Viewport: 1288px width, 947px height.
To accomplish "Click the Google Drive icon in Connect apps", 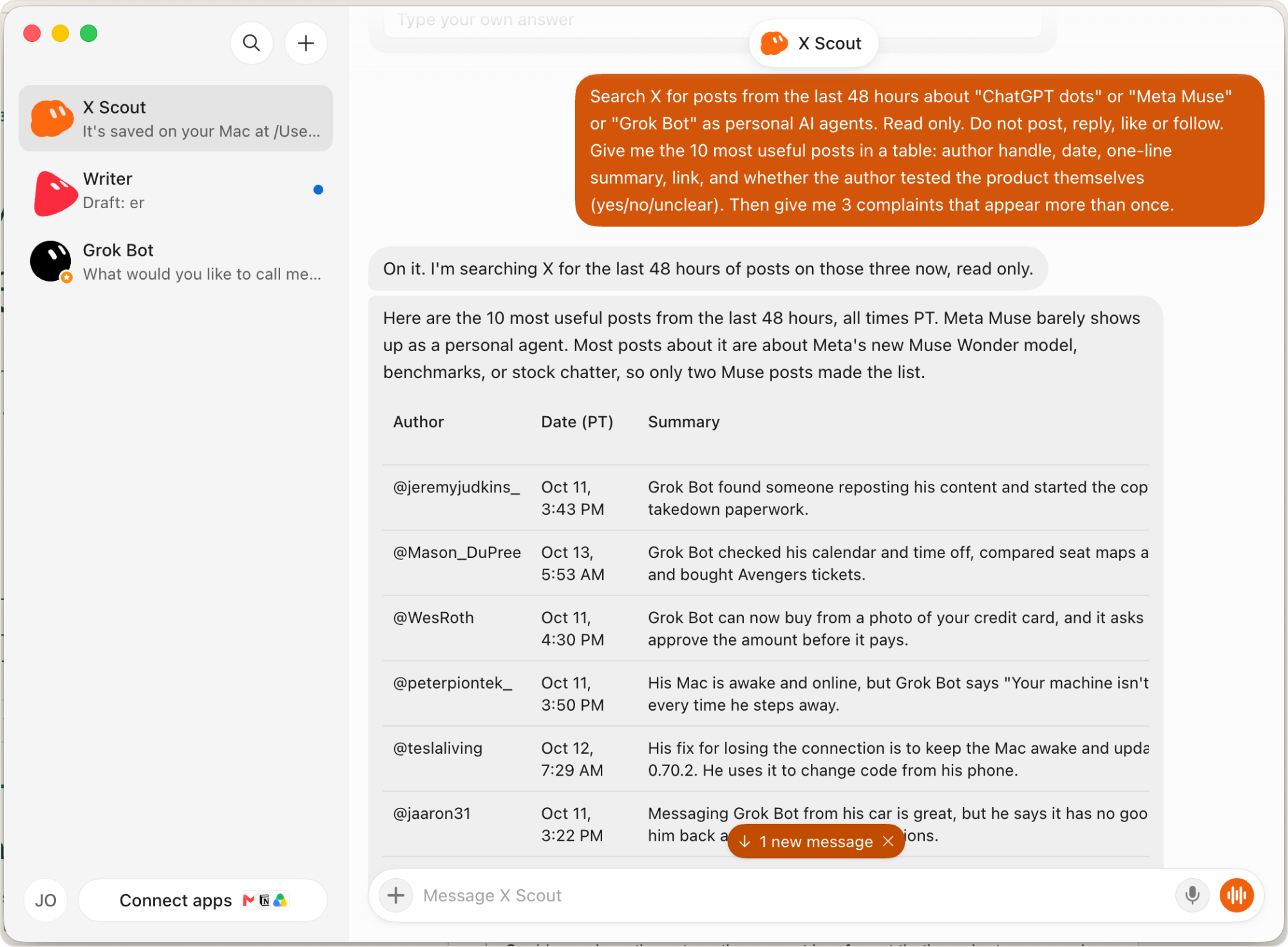I will [x=280, y=900].
